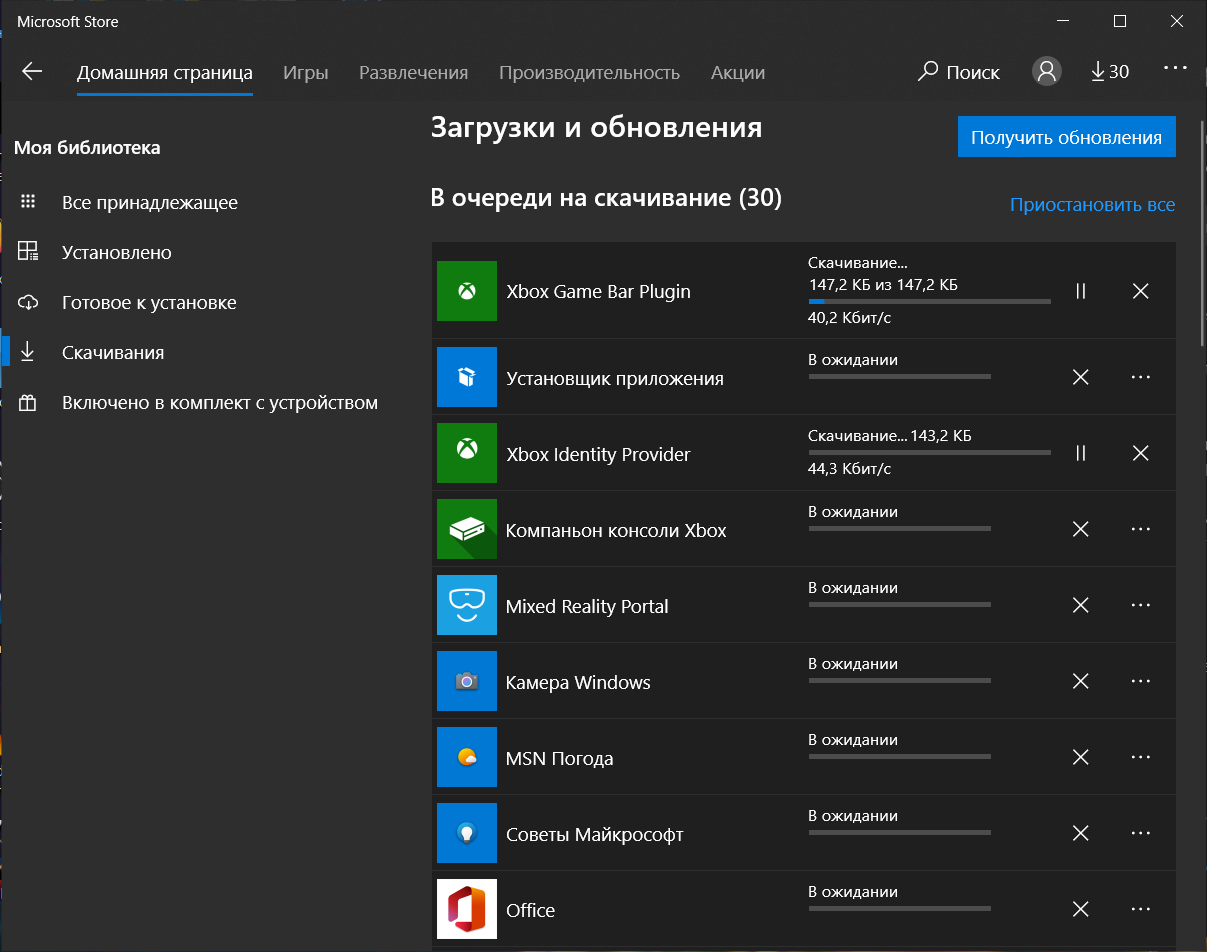Cancel the Камера Windows queued download
This screenshot has height=952, width=1207.
tap(1080, 681)
